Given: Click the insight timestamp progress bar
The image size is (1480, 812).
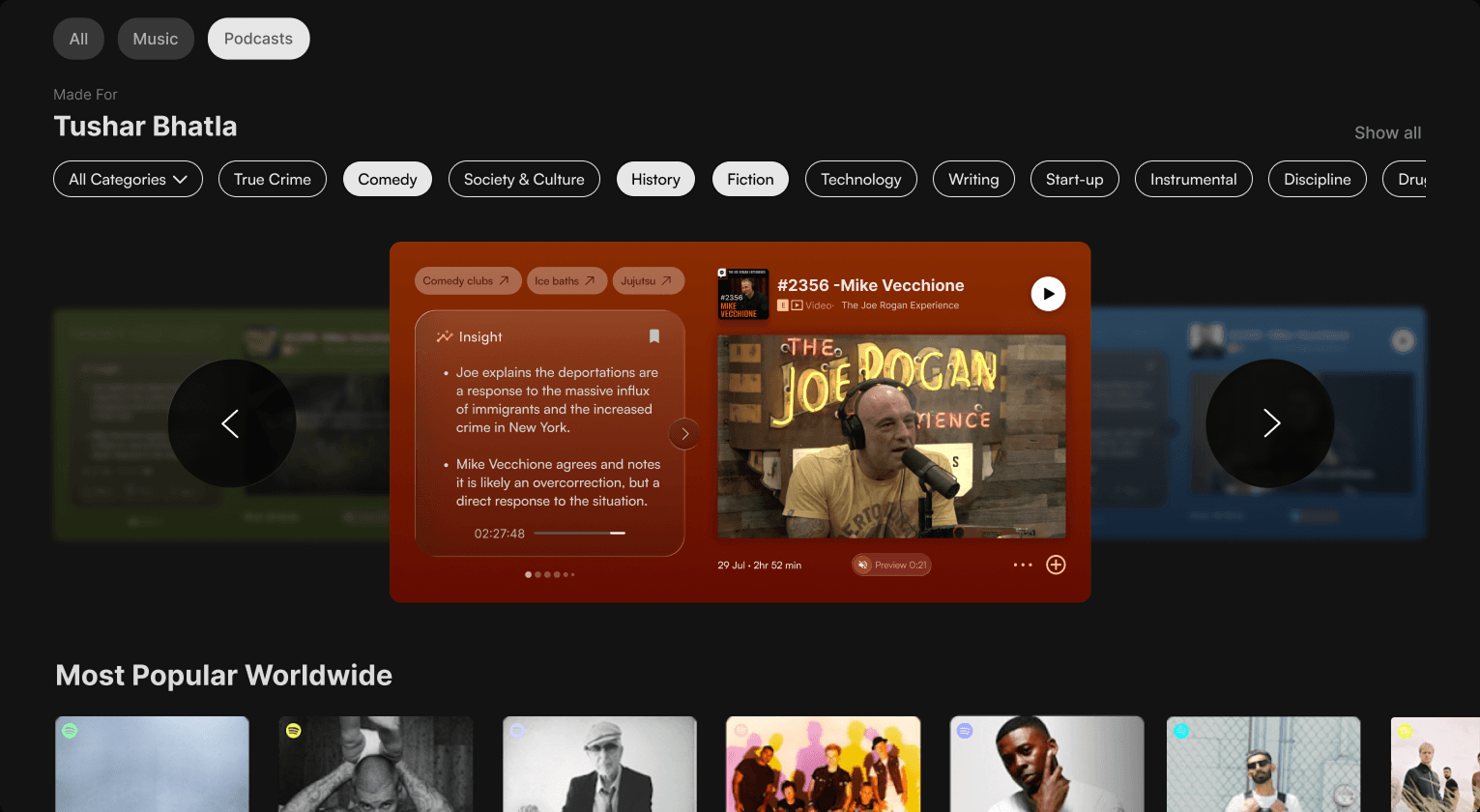Looking at the screenshot, I should click(x=580, y=533).
